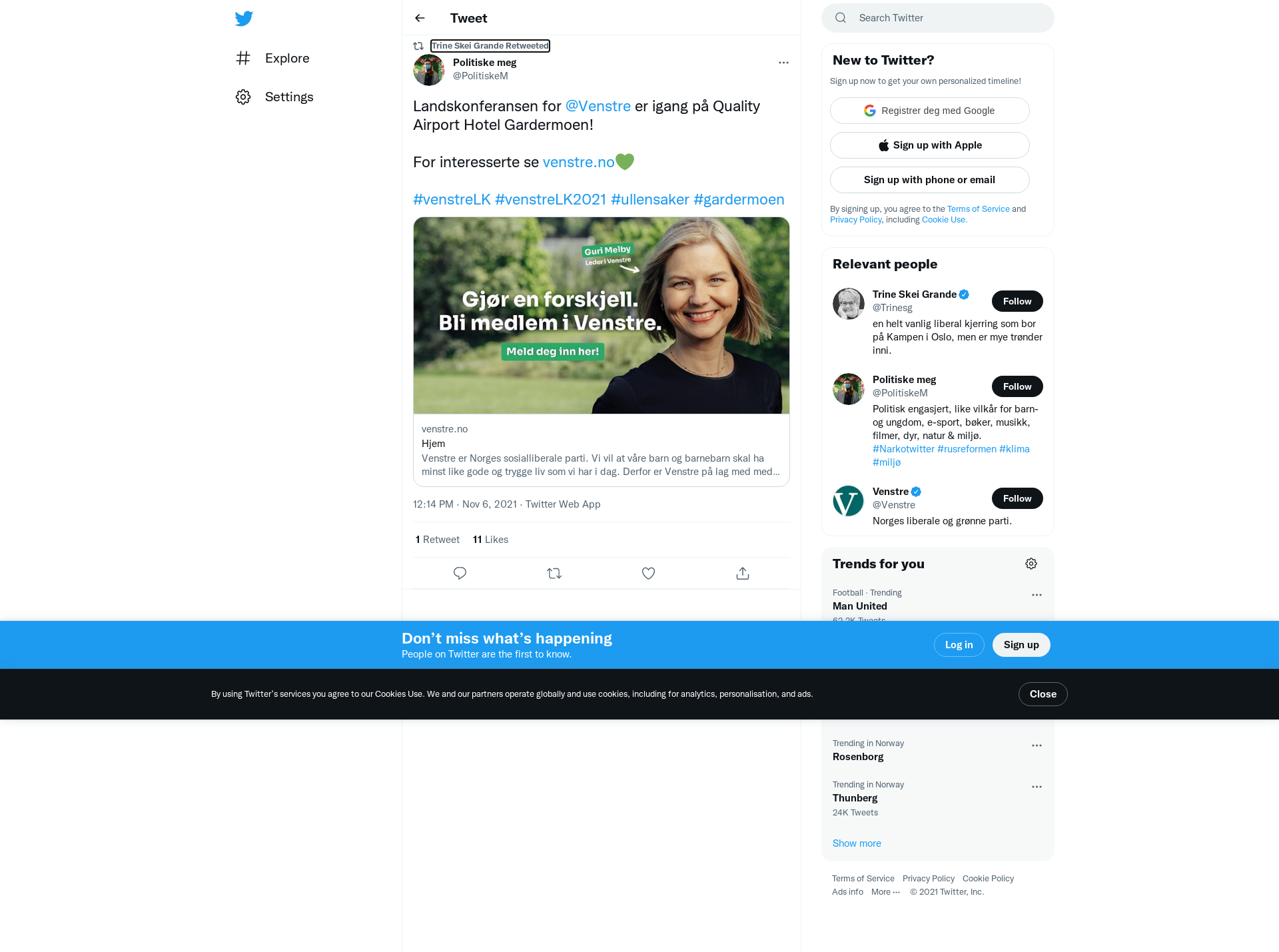1279x952 pixels.
Task: Open more options for Thunberg trend
Action: coord(1037,787)
